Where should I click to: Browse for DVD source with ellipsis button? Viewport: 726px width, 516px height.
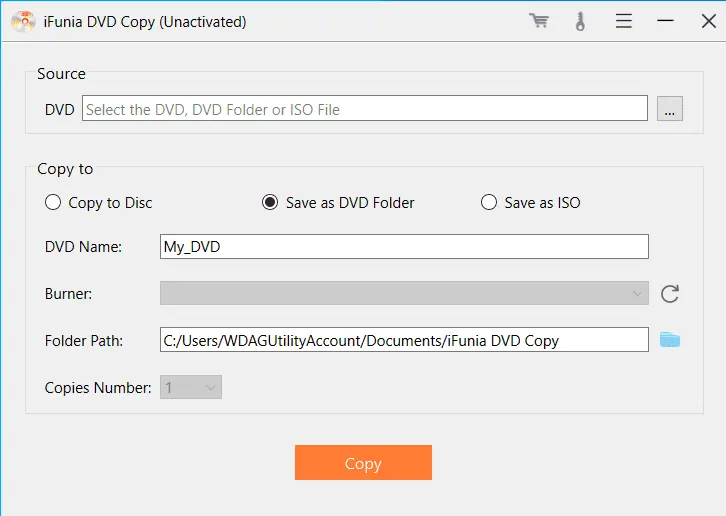click(670, 109)
